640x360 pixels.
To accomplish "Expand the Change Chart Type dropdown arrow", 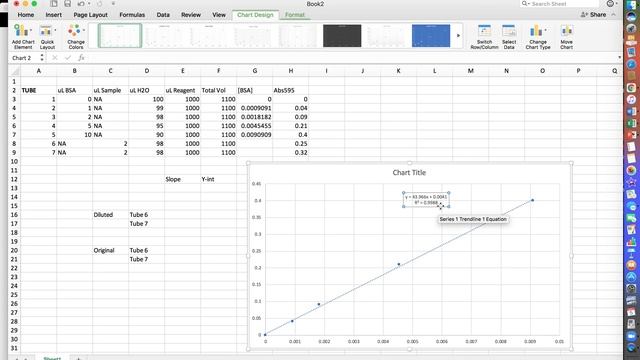I will click(x=546, y=30).
